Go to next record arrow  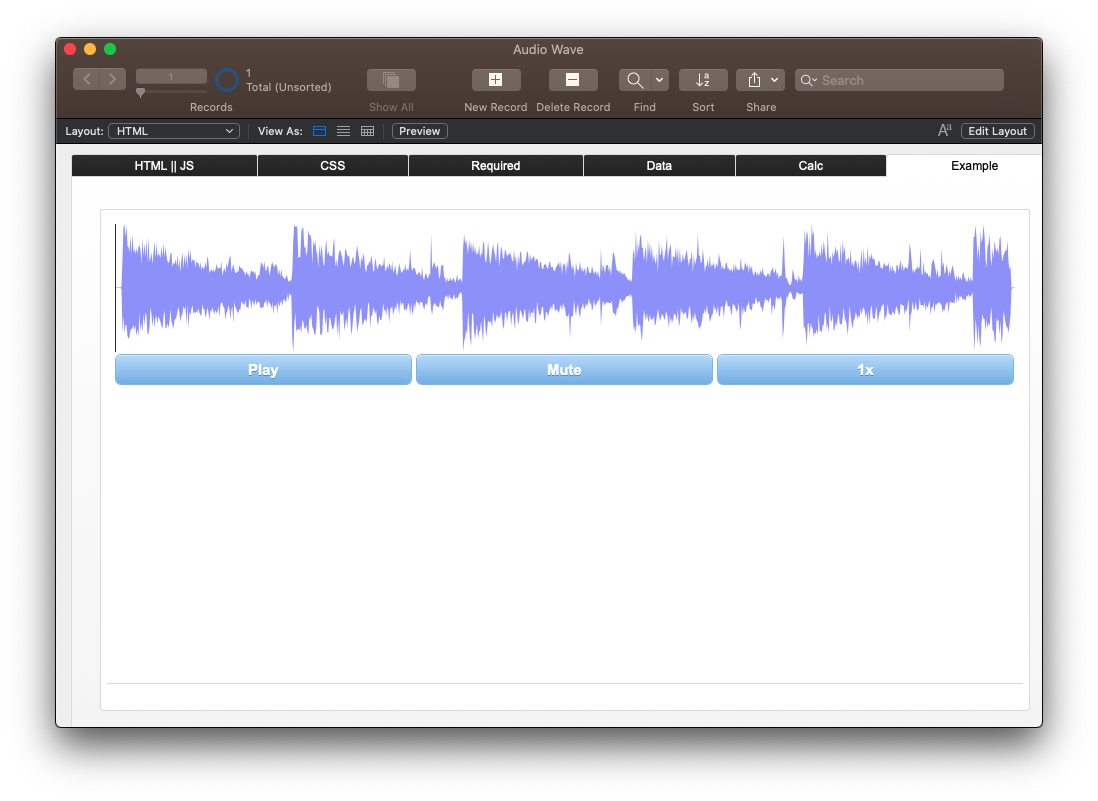(x=113, y=79)
